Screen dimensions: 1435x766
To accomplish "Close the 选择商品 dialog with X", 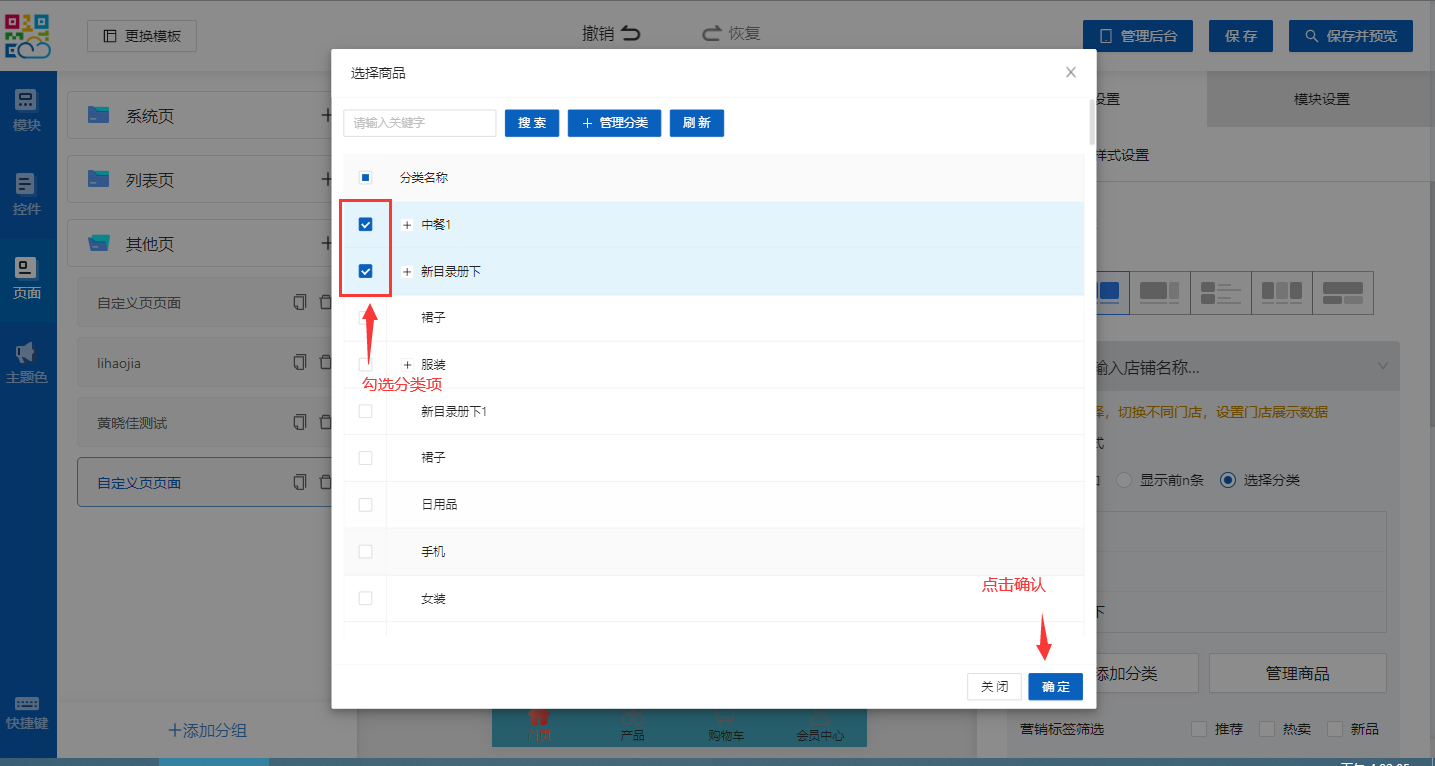I will 1071,72.
